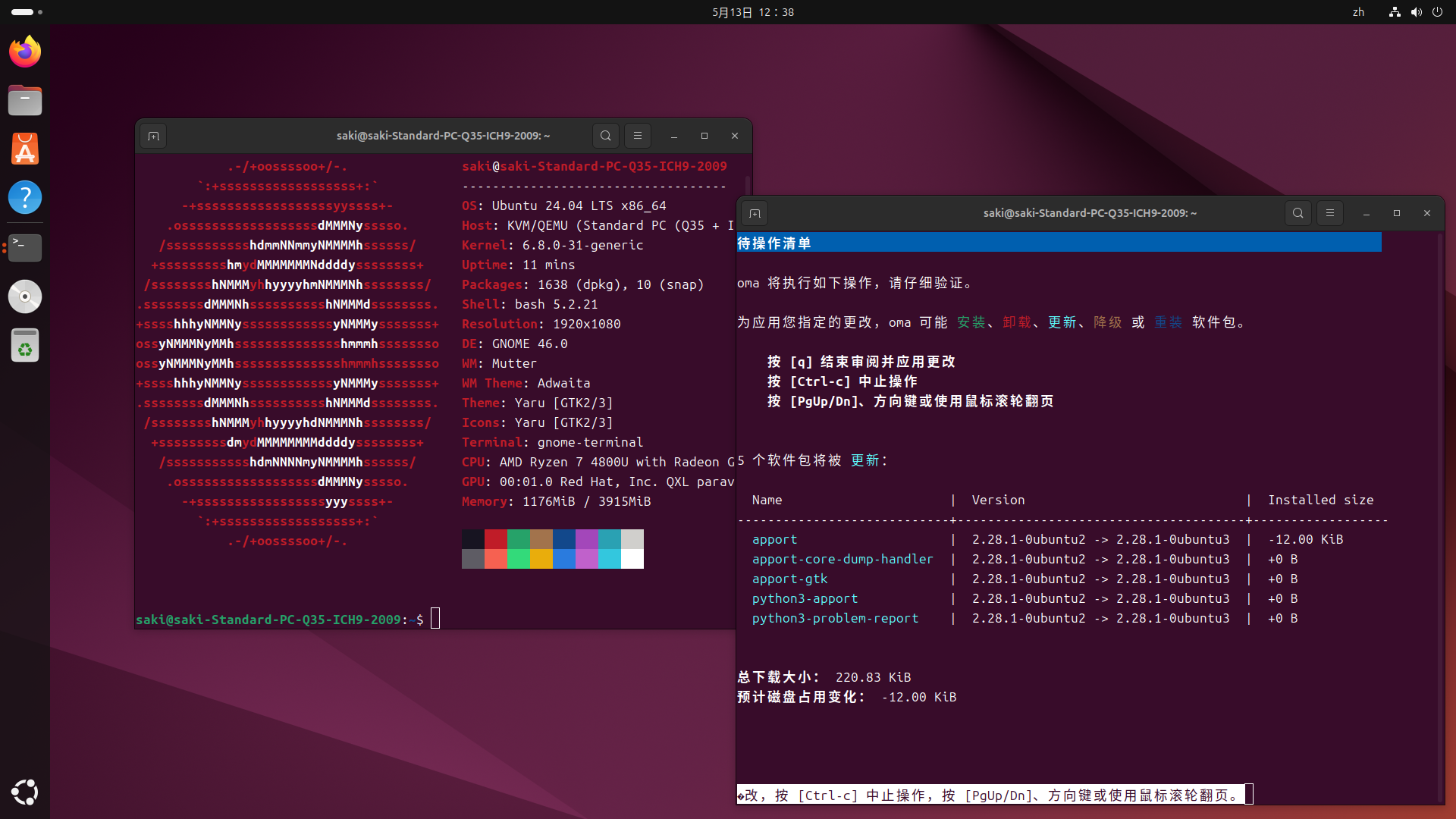Viewport: 1456px width, 819px height.
Task: Launch Firefox from the dock
Action: [x=25, y=51]
